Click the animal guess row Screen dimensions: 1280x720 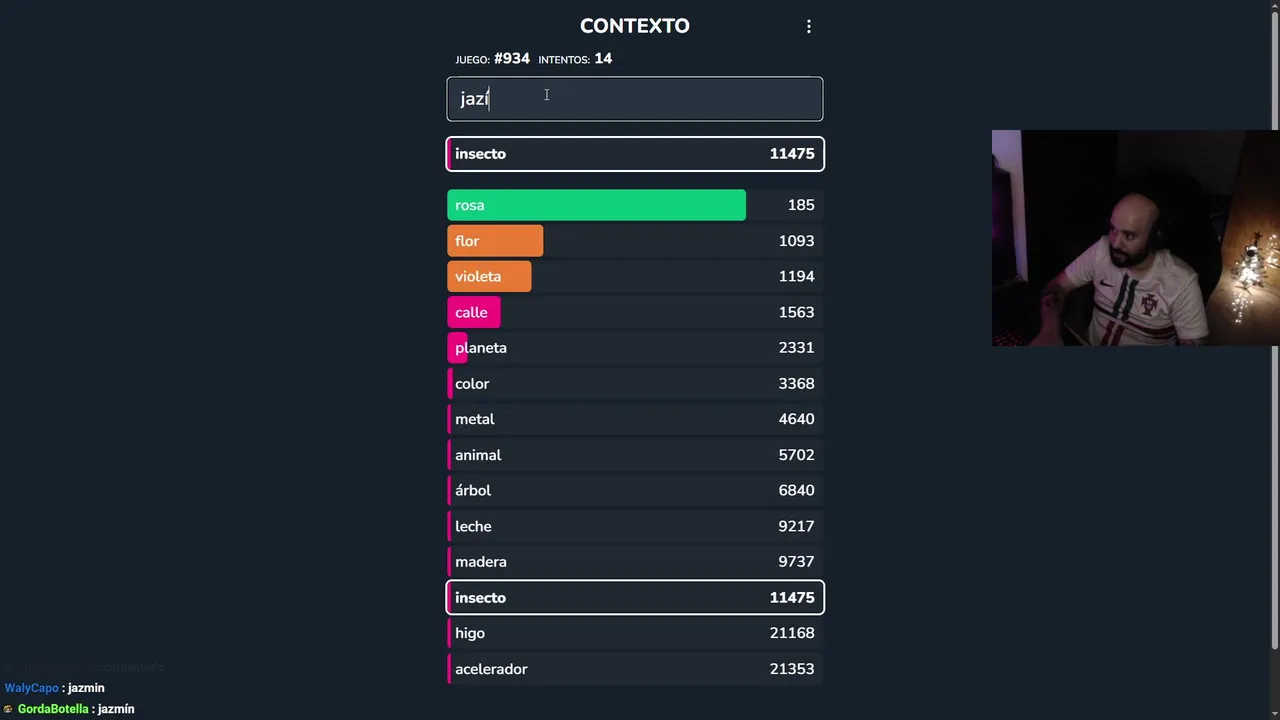point(635,455)
